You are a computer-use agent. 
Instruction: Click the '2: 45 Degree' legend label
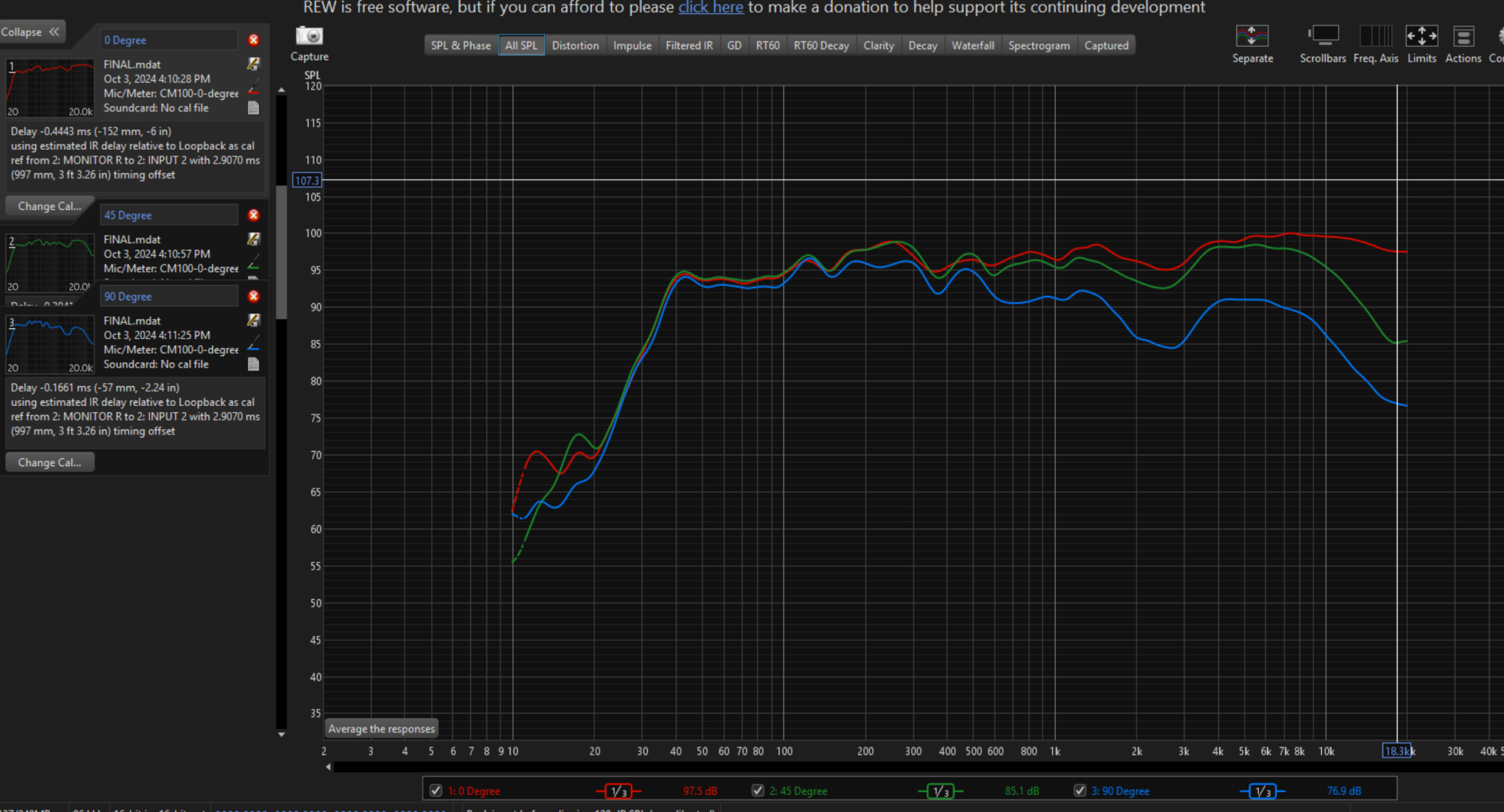coord(798,791)
